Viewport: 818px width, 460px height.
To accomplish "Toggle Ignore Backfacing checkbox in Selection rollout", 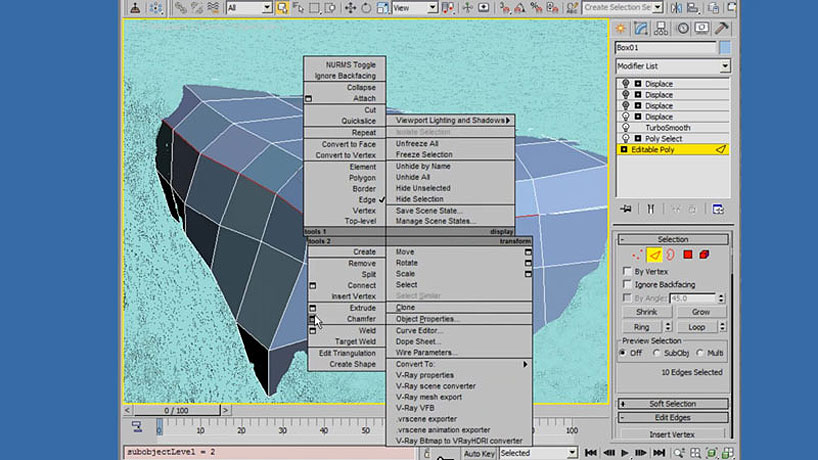I will [x=627, y=285].
